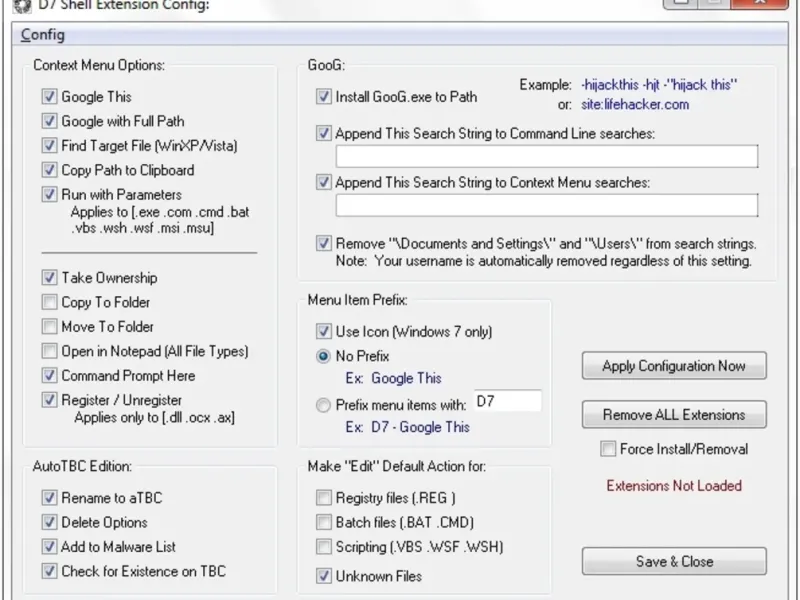Image resolution: width=800 pixels, height=600 pixels.
Task: Disable Copy Path to Clipboard
Action: [x=49, y=170]
